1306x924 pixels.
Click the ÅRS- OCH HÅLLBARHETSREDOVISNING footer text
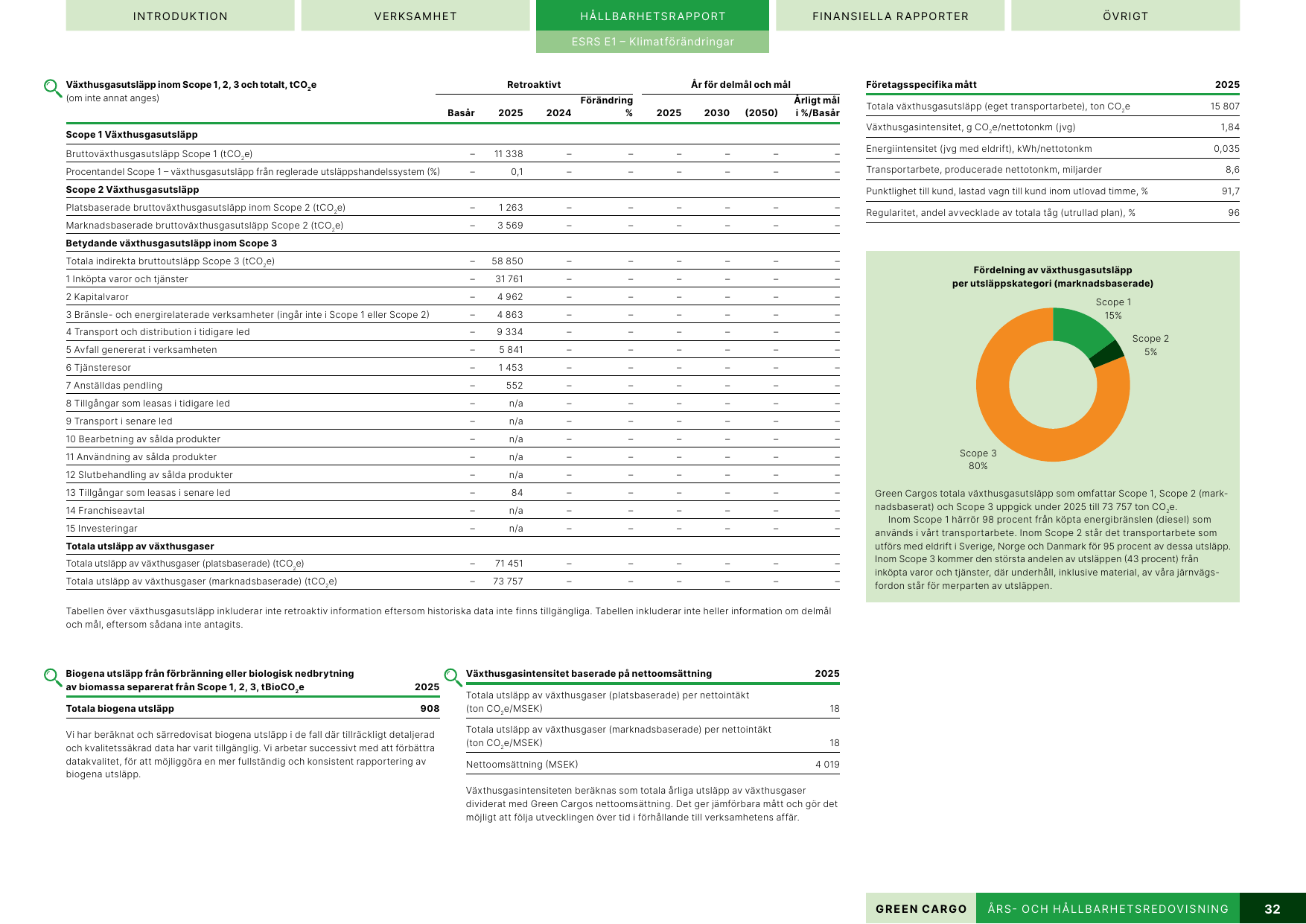coord(1108,909)
